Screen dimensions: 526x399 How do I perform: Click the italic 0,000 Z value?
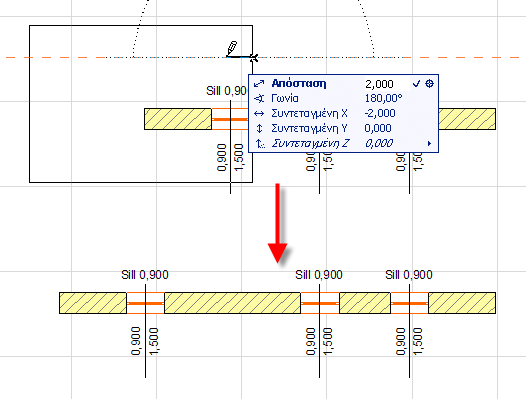pyautogui.click(x=379, y=143)
